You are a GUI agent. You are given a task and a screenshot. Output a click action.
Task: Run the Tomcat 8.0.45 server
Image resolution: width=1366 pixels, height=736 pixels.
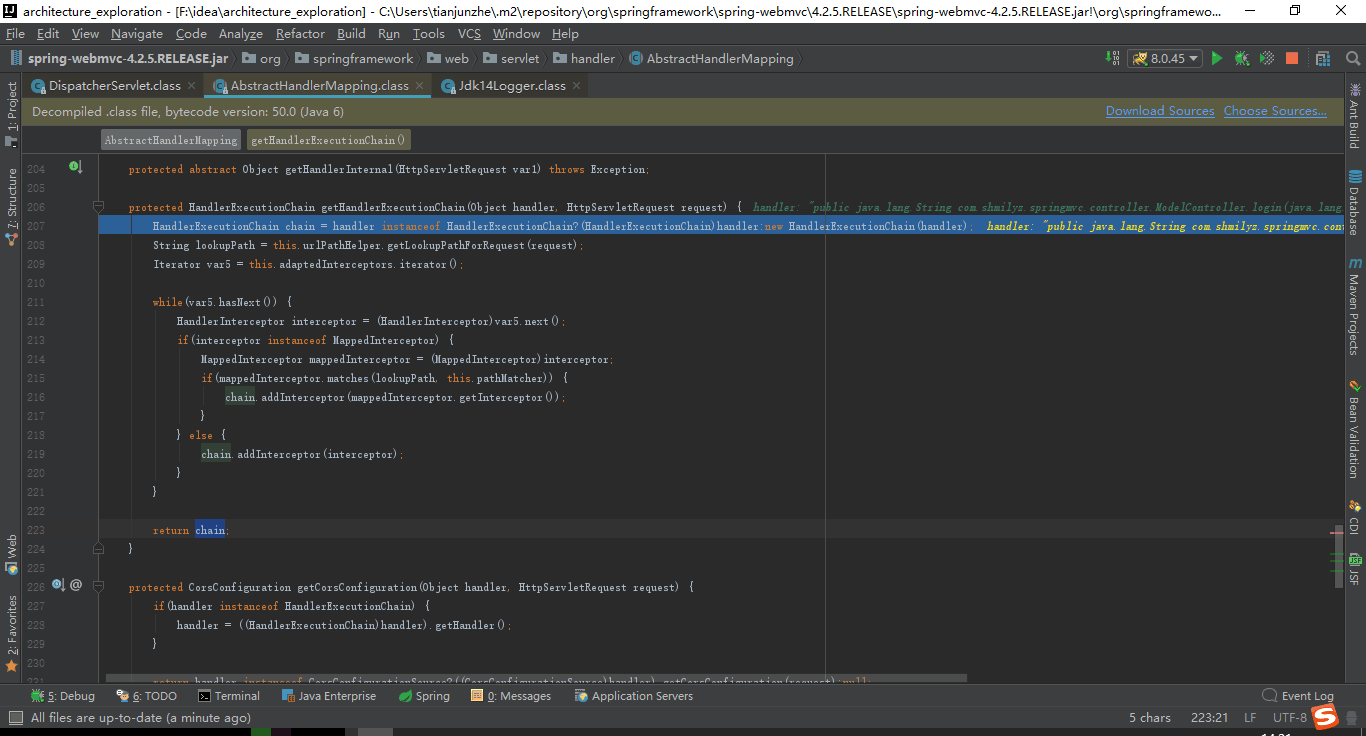click(x=1217, y=58)
